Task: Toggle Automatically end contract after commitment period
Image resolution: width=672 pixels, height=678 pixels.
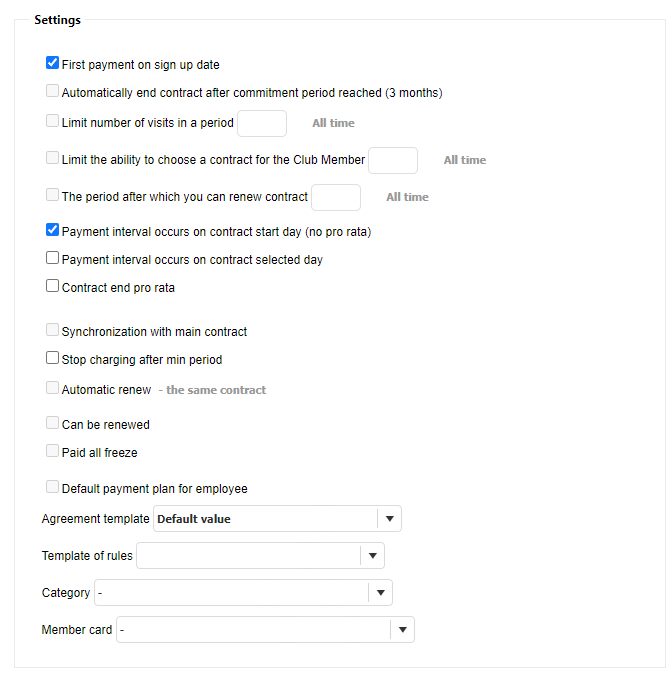Action: point(52,92)
